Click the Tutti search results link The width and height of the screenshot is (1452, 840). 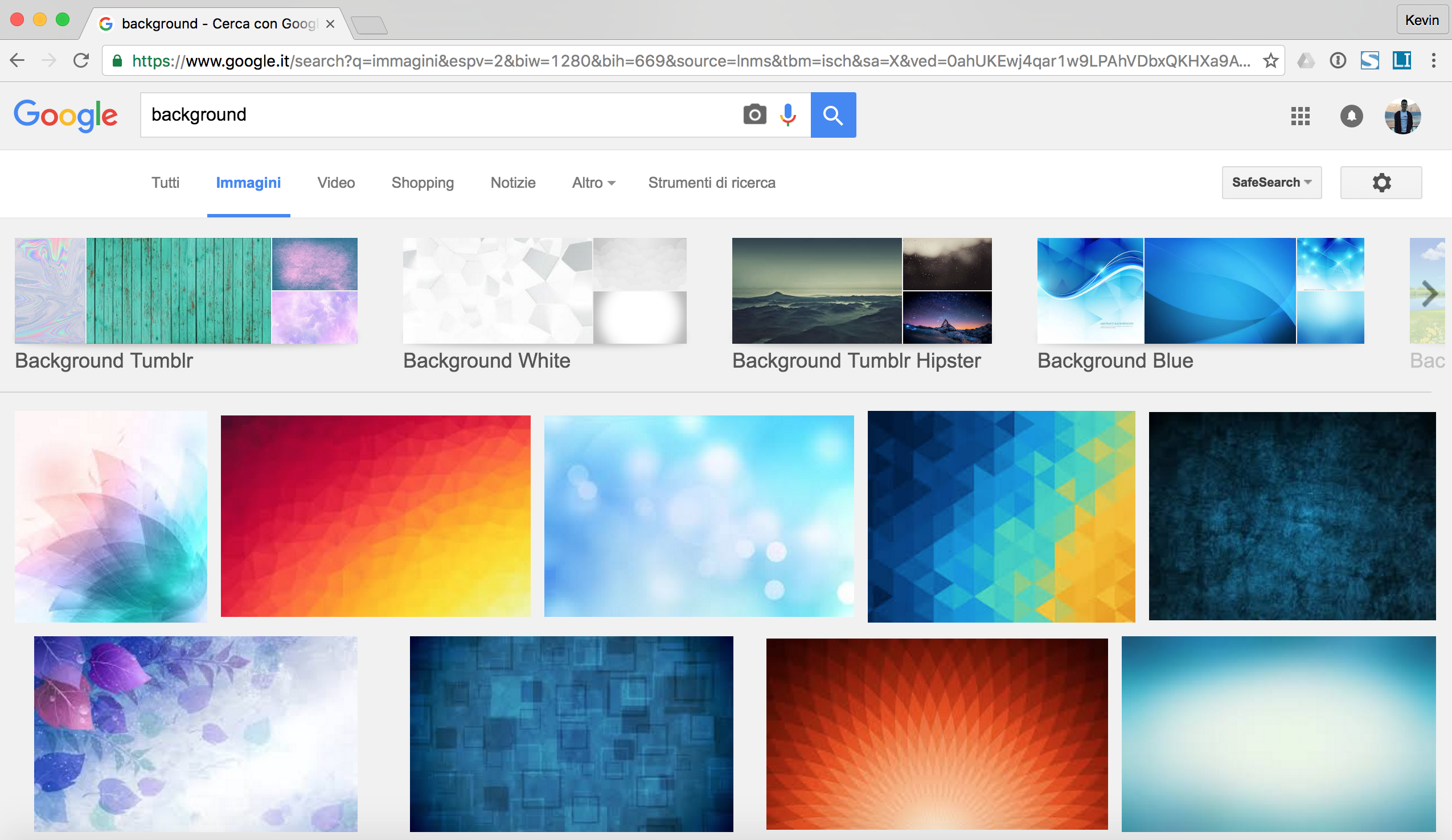point(167,182)
